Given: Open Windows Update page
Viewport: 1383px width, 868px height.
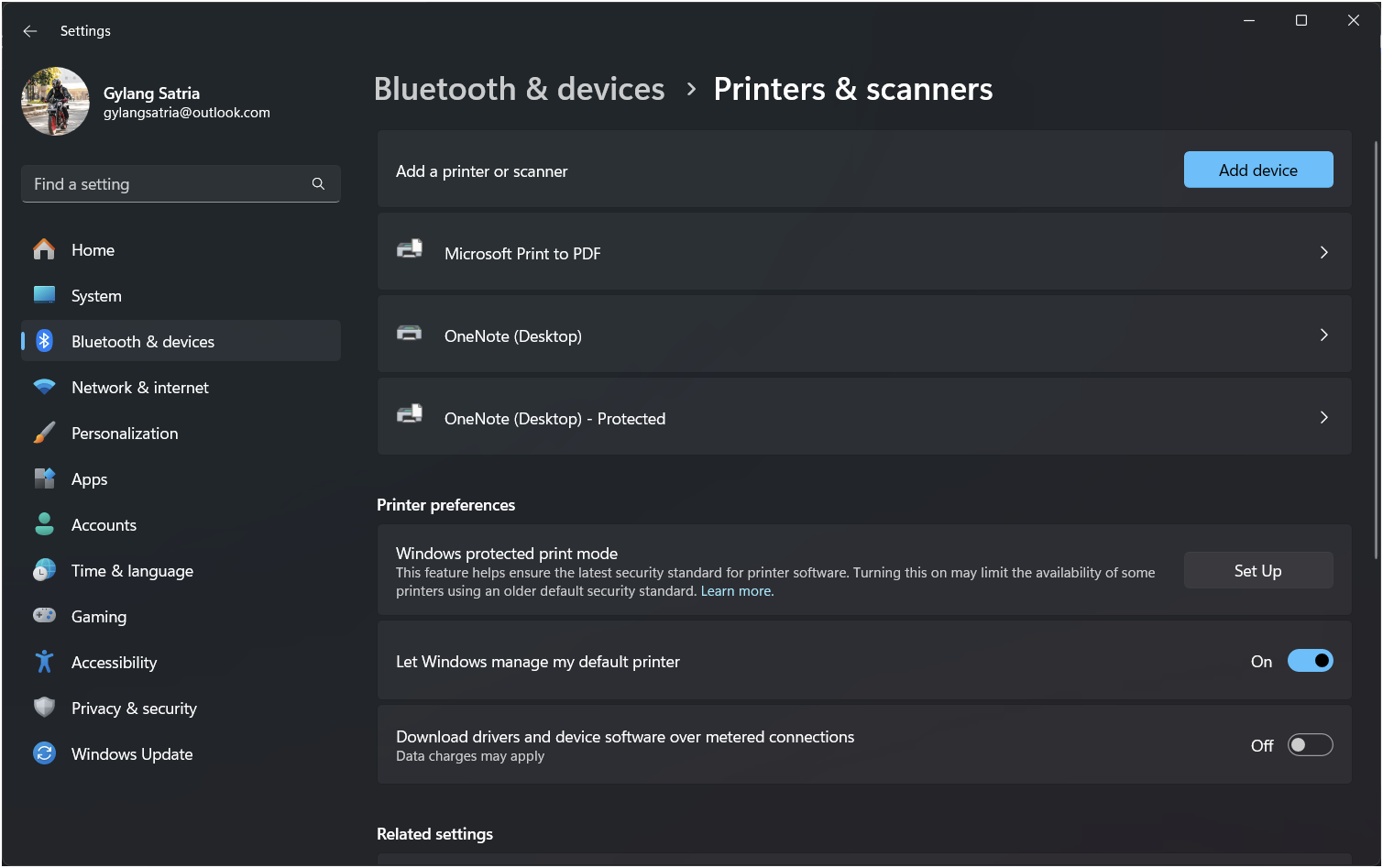Looking at the screenshot, I should (181, 753).
